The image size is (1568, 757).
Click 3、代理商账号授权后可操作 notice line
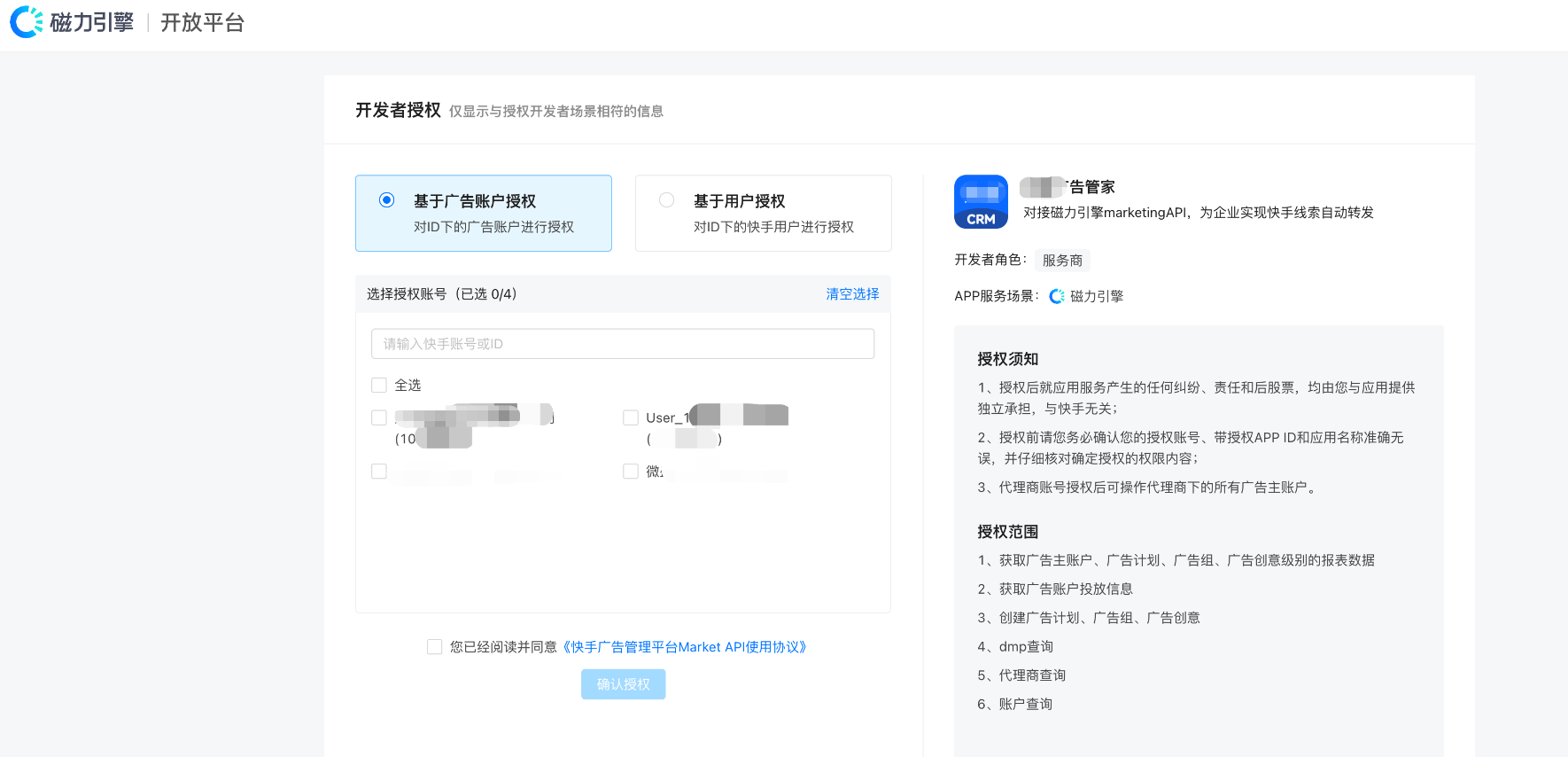click(x=1148, y=488)
